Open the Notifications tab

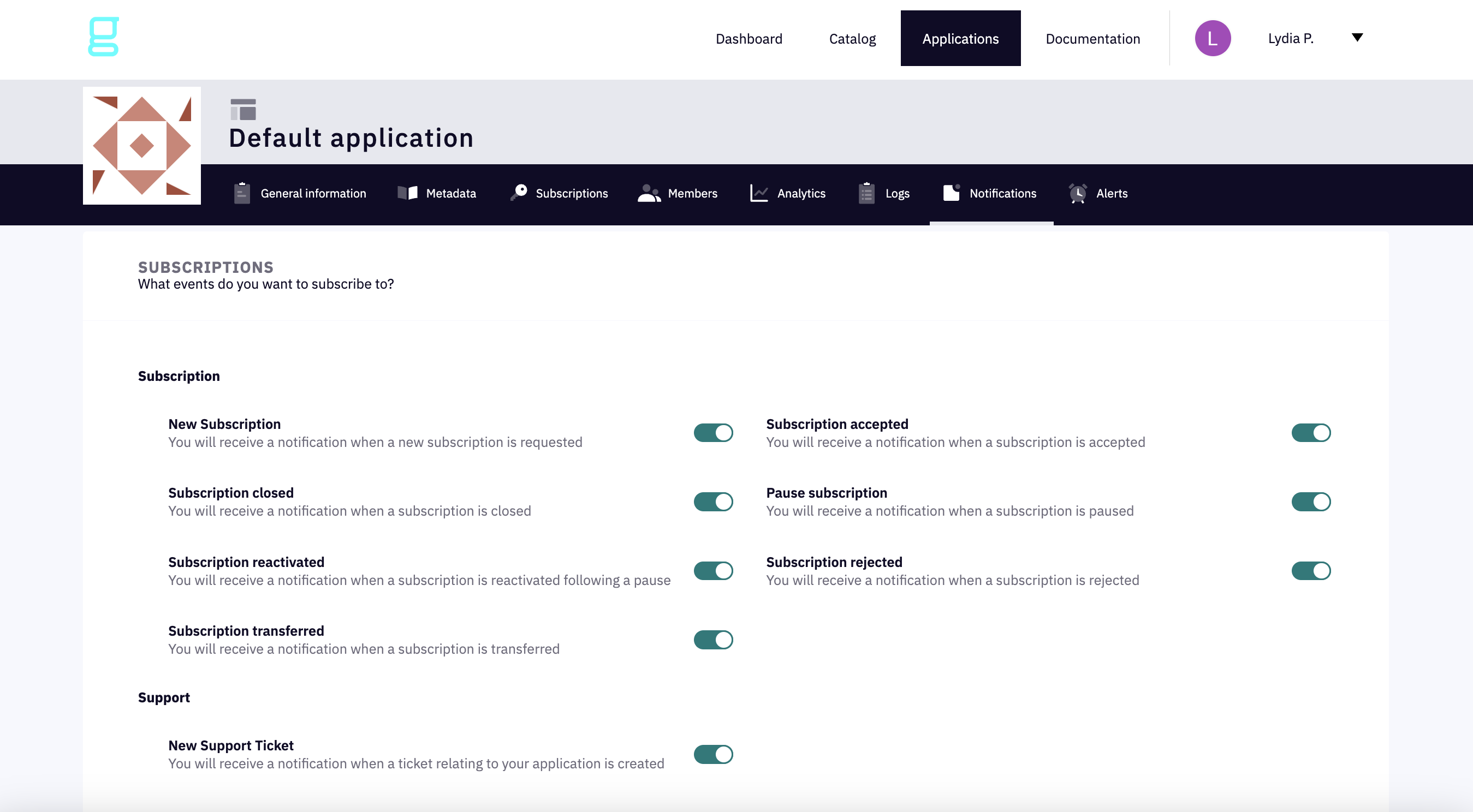pos(991,193)
